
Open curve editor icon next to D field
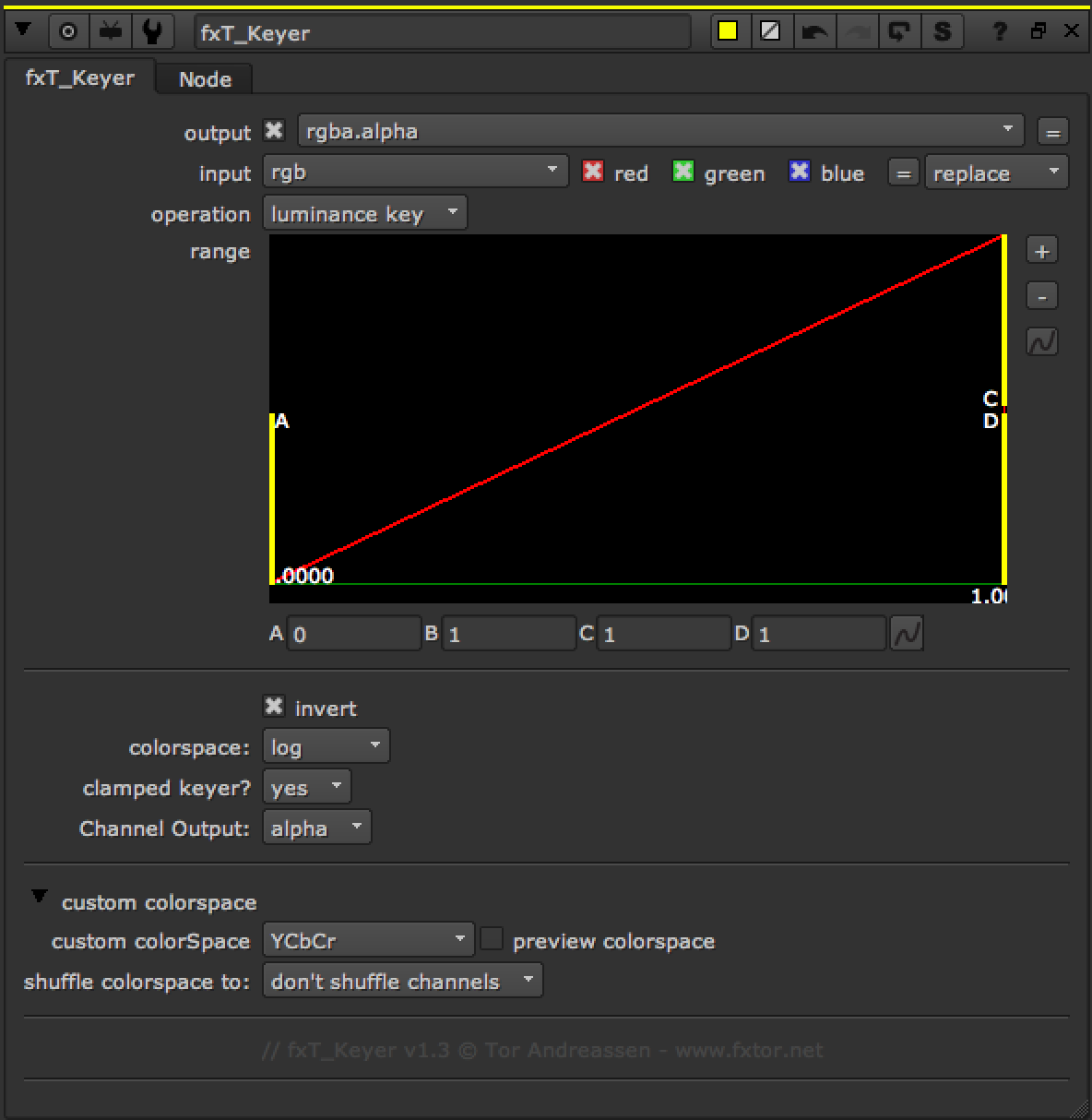point(907,635)
